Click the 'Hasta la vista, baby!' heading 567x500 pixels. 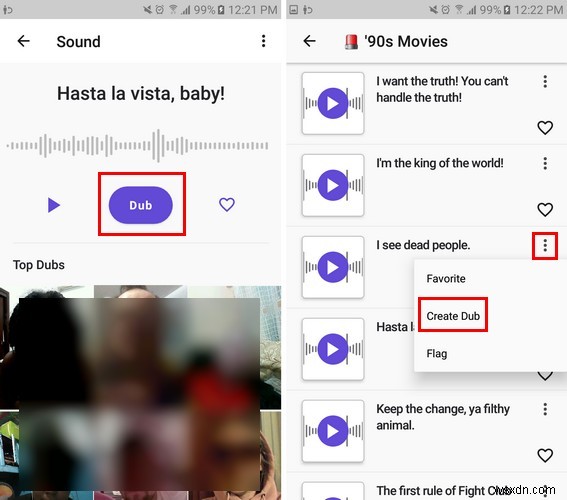[x=141, y=94]
